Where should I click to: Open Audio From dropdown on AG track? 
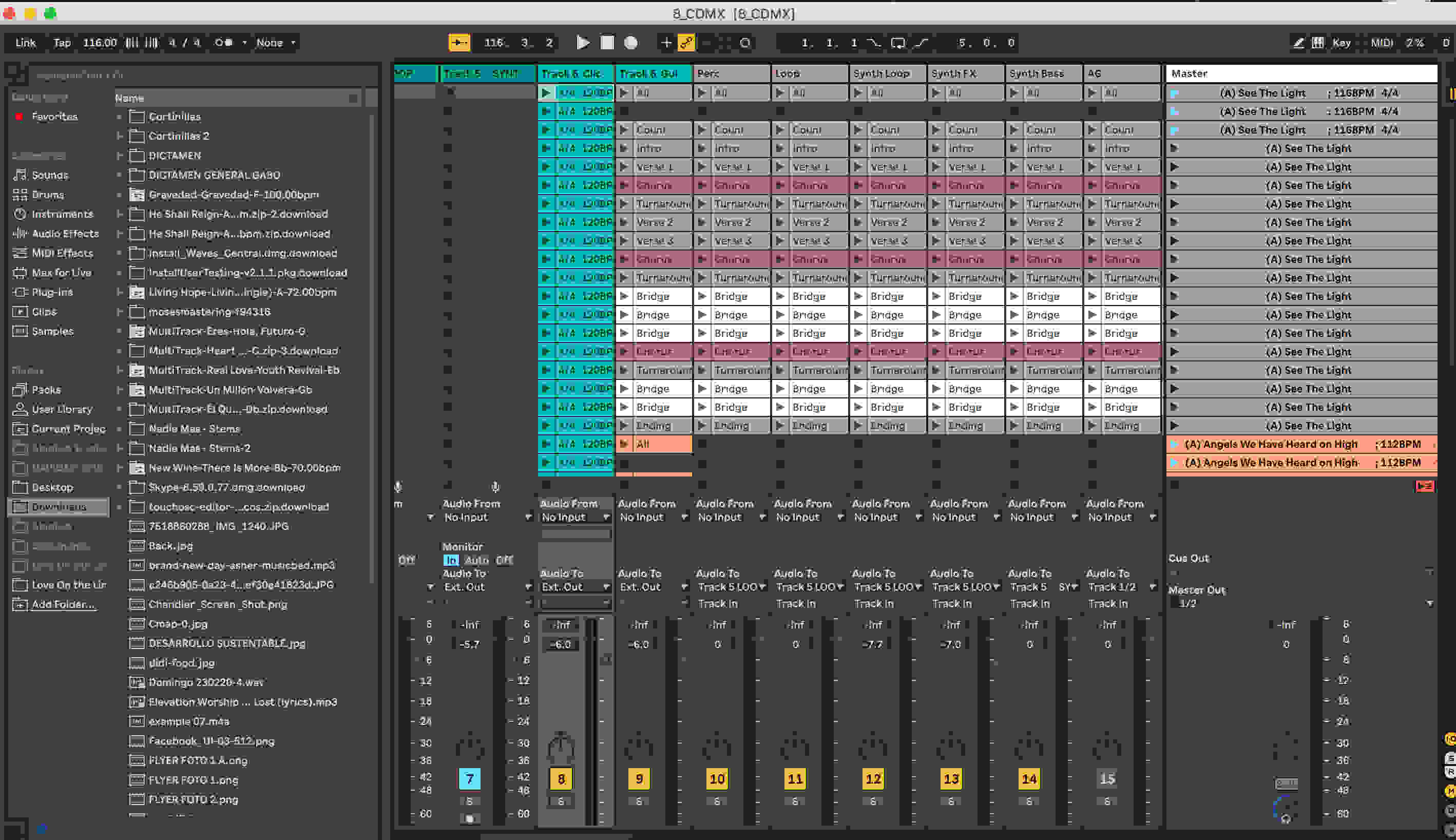tap(1121, 517)
